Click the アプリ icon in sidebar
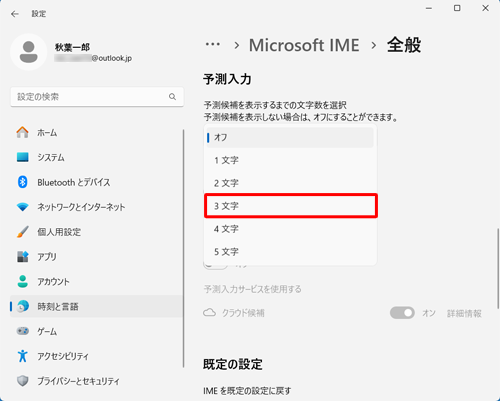 pos(23,256)
